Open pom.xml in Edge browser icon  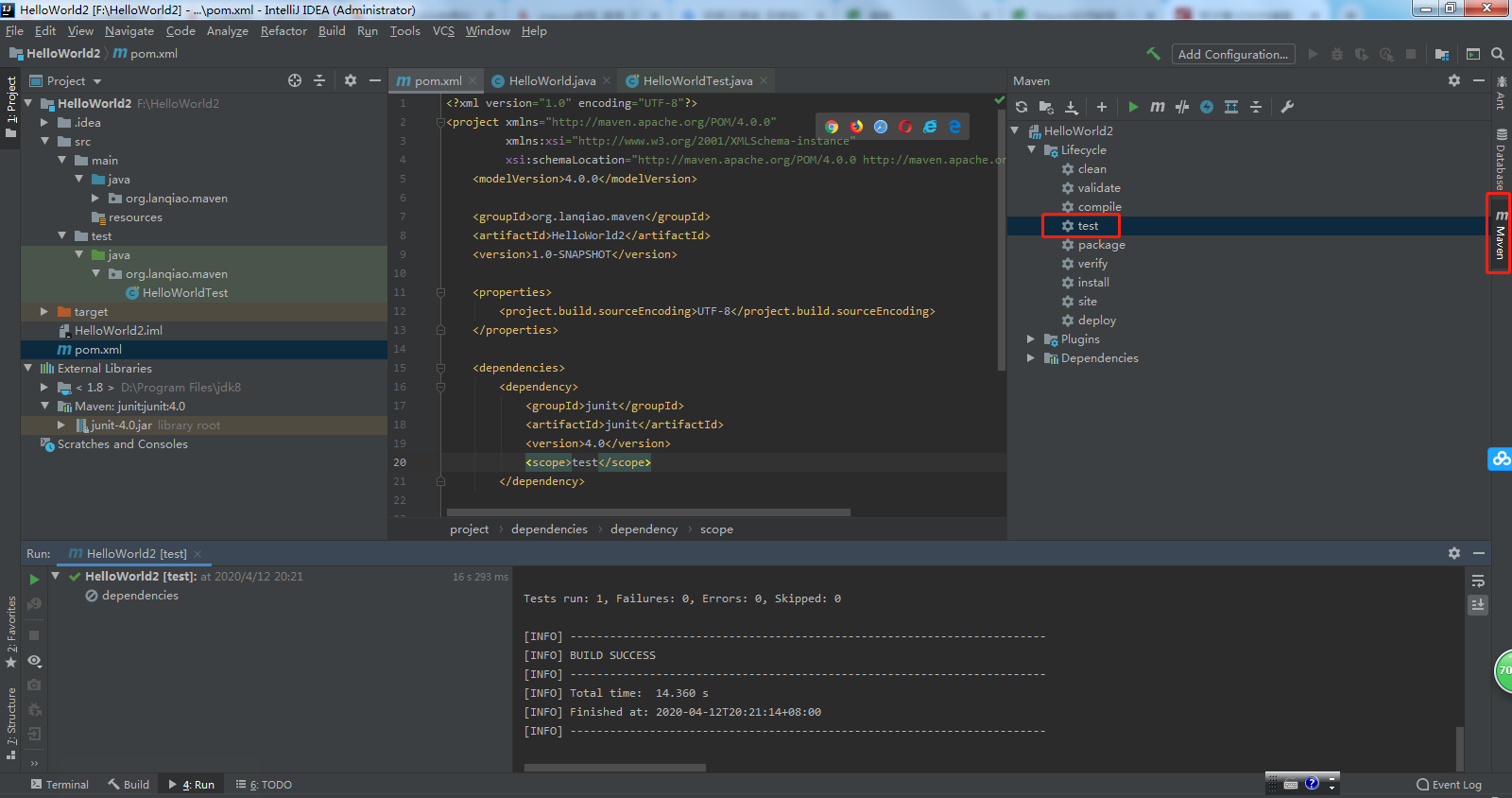(x=954, y=127)
